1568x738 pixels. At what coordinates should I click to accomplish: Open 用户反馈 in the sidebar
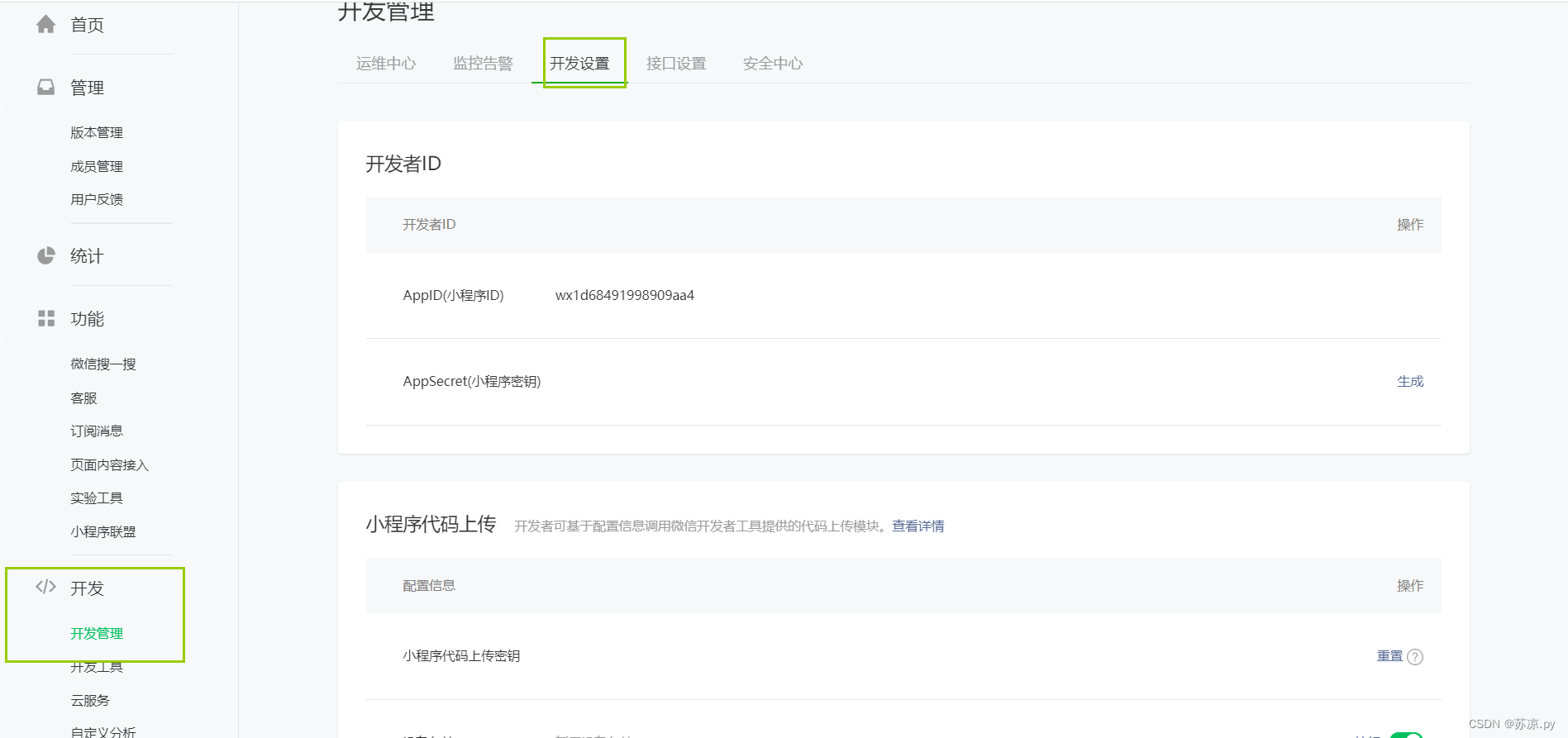(x=97, y=199)
